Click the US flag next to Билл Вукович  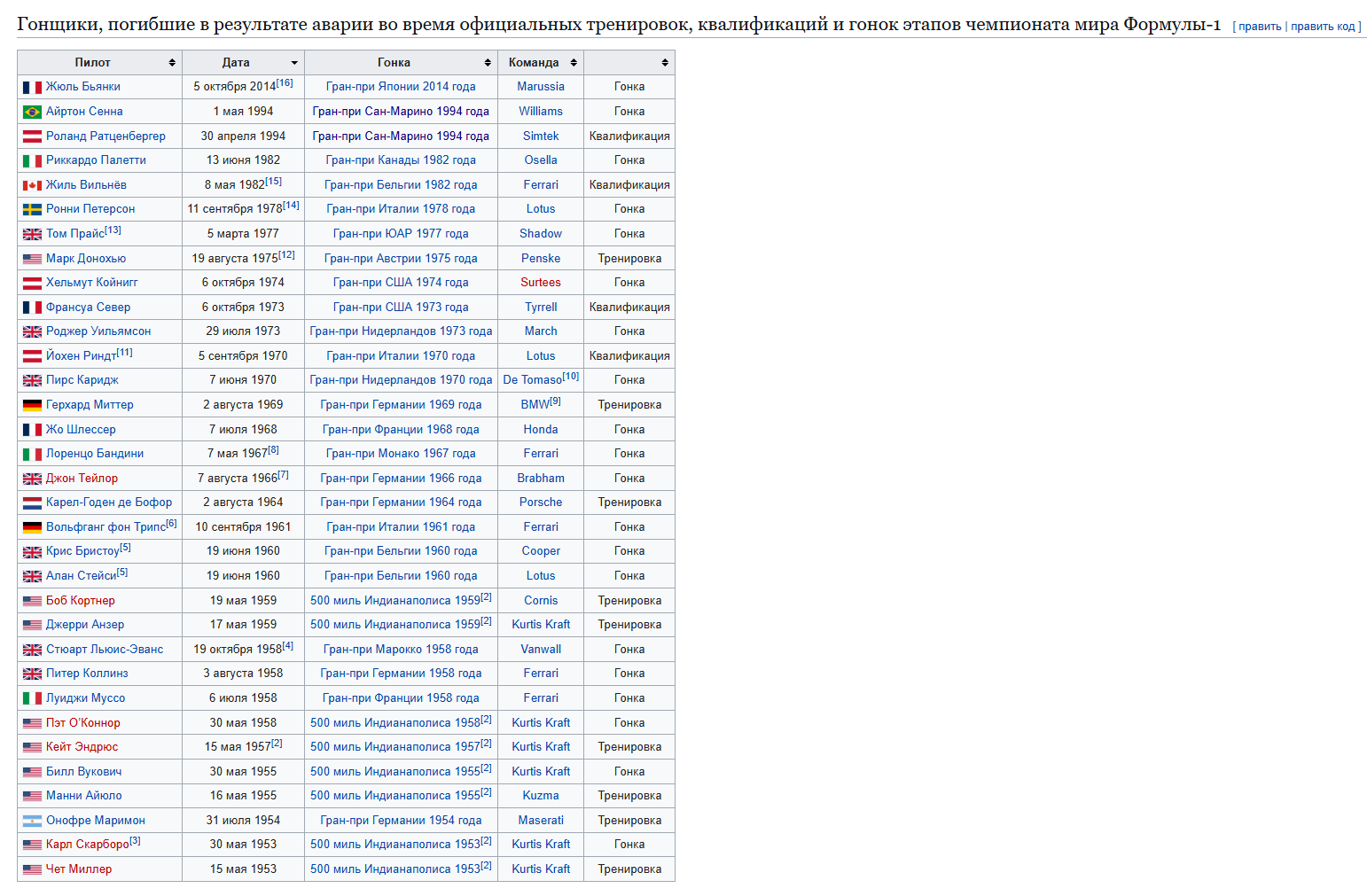(x=32, y=772)
